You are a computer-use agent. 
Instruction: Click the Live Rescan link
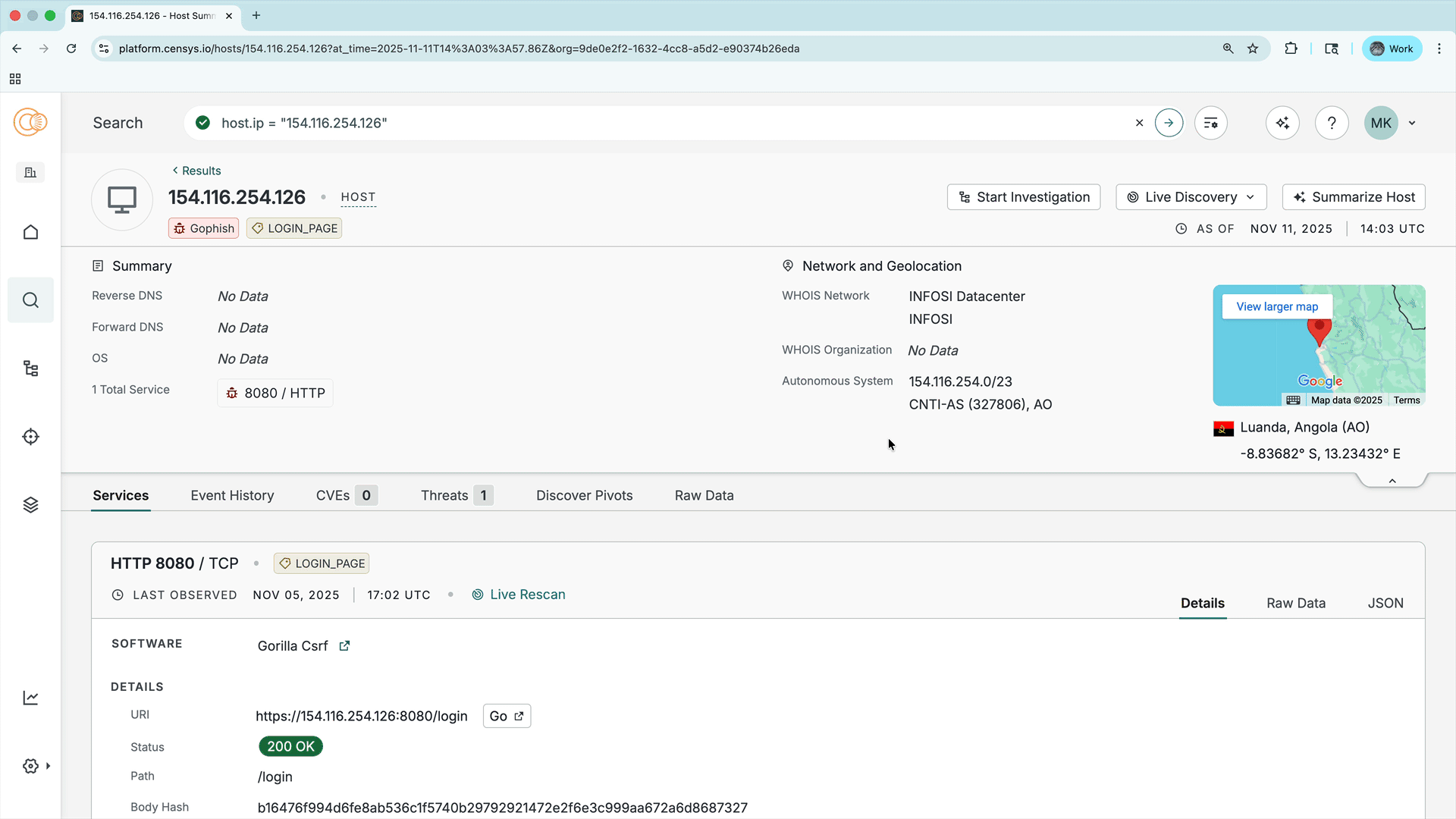click(527, 595)
